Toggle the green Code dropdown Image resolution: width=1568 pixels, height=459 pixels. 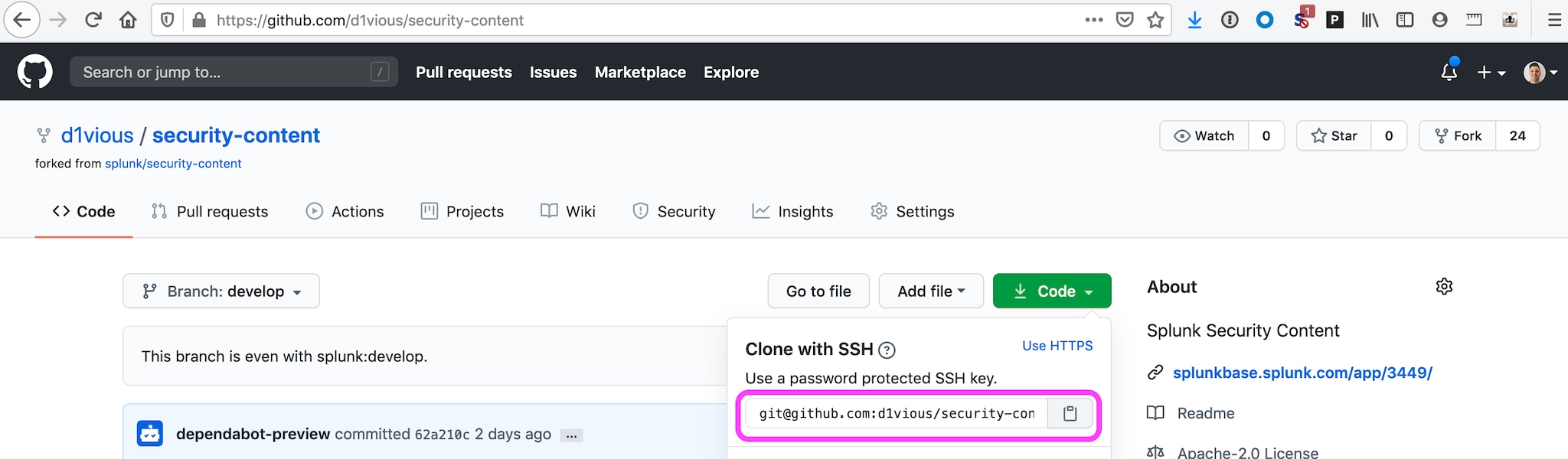point(1052,291)
